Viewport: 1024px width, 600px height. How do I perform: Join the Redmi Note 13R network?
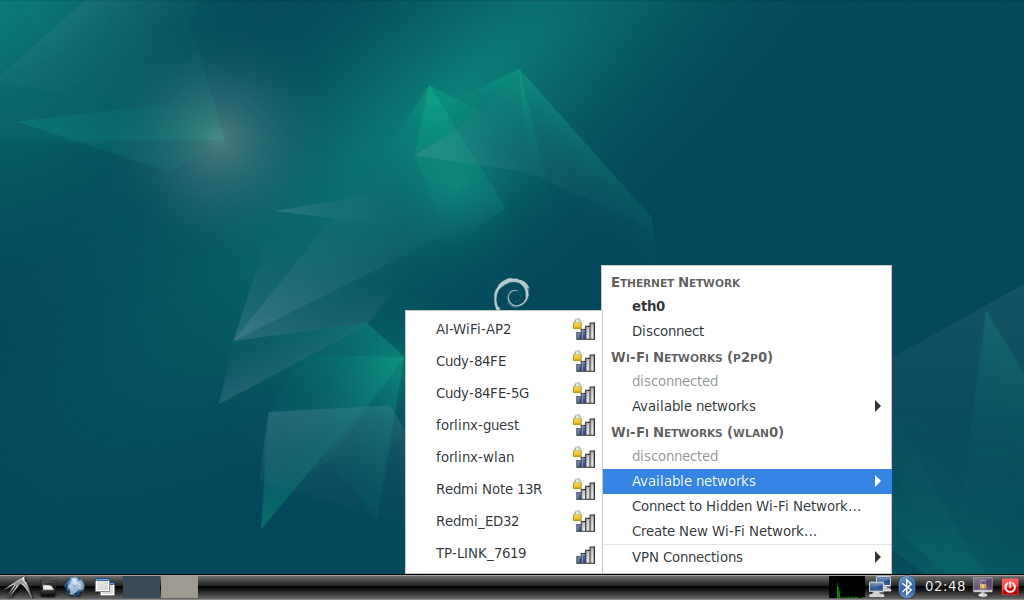pyautogui.click(x=504, y=489)
